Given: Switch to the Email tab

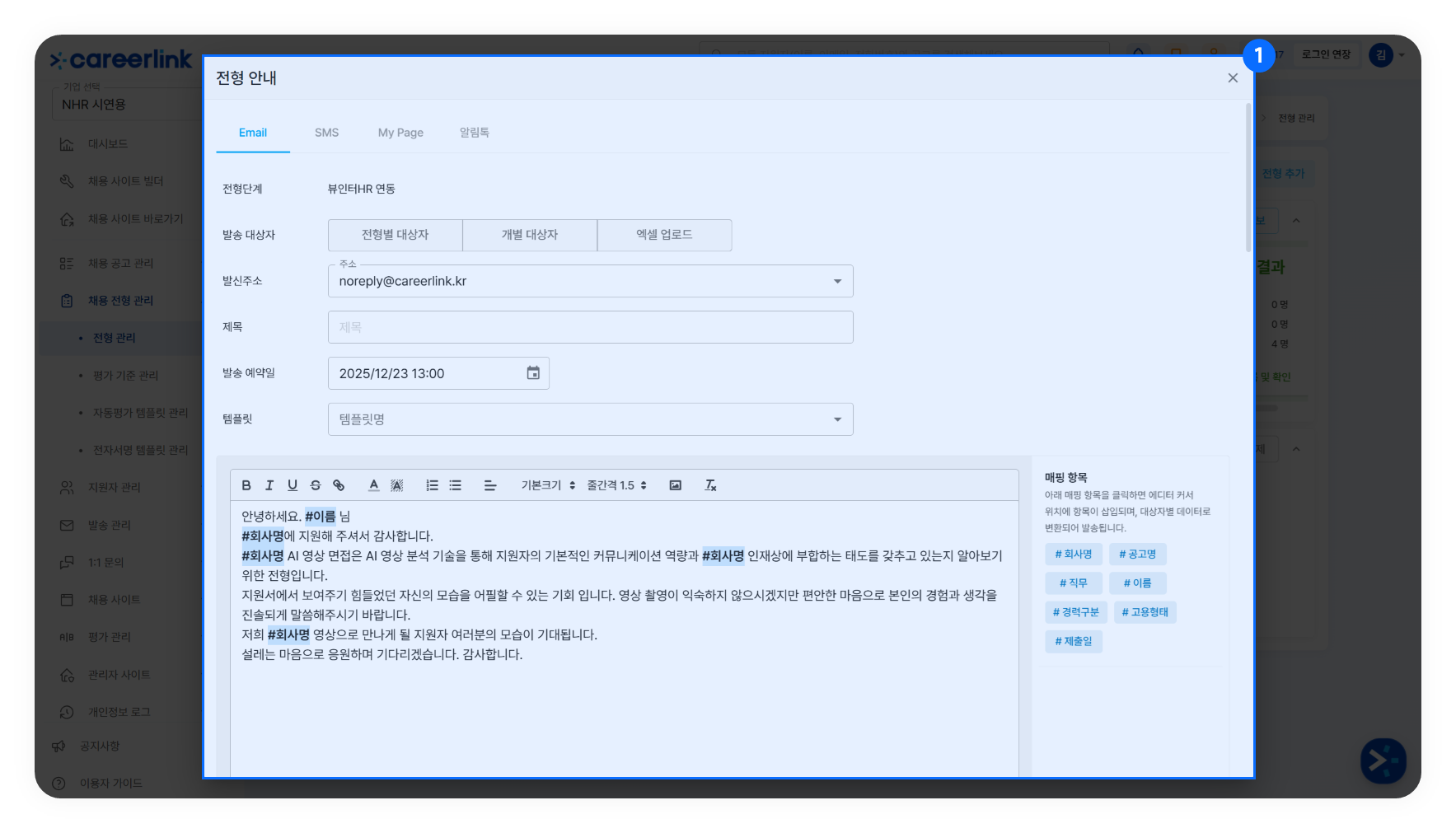Looking at the screenshot, I should coord(253,133).
